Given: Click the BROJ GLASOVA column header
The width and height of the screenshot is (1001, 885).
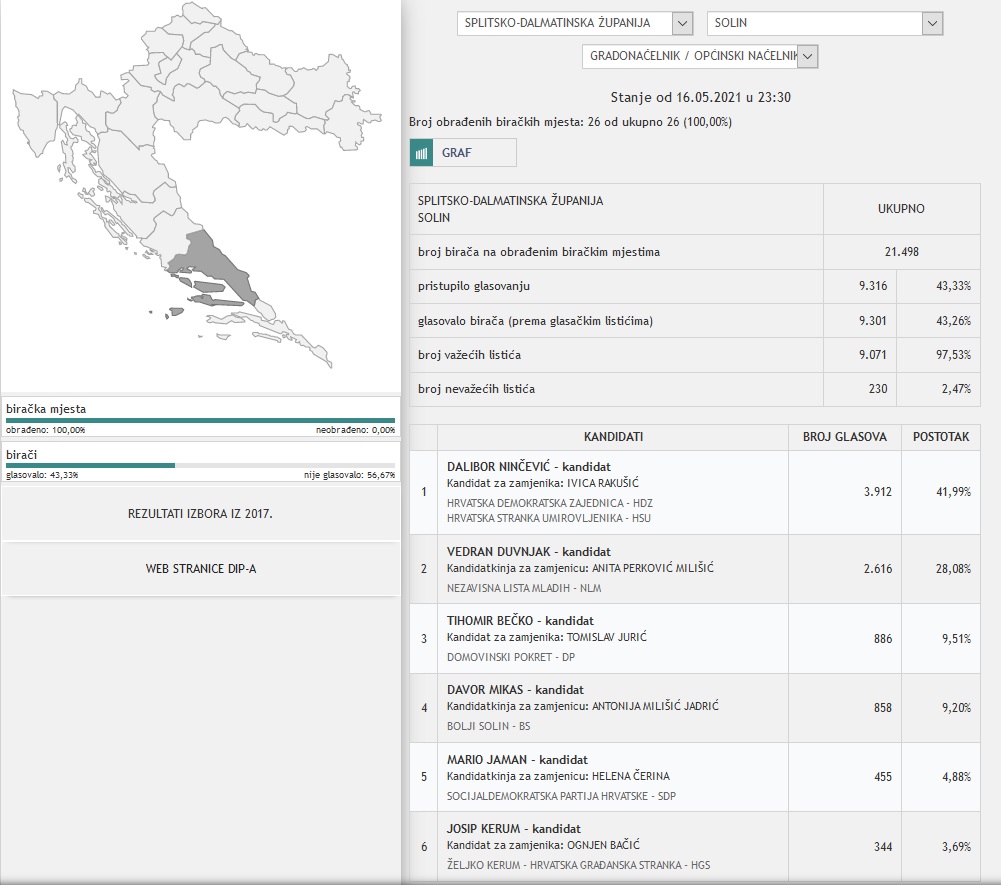Looking at the screenshot, I should pos(844,437).
